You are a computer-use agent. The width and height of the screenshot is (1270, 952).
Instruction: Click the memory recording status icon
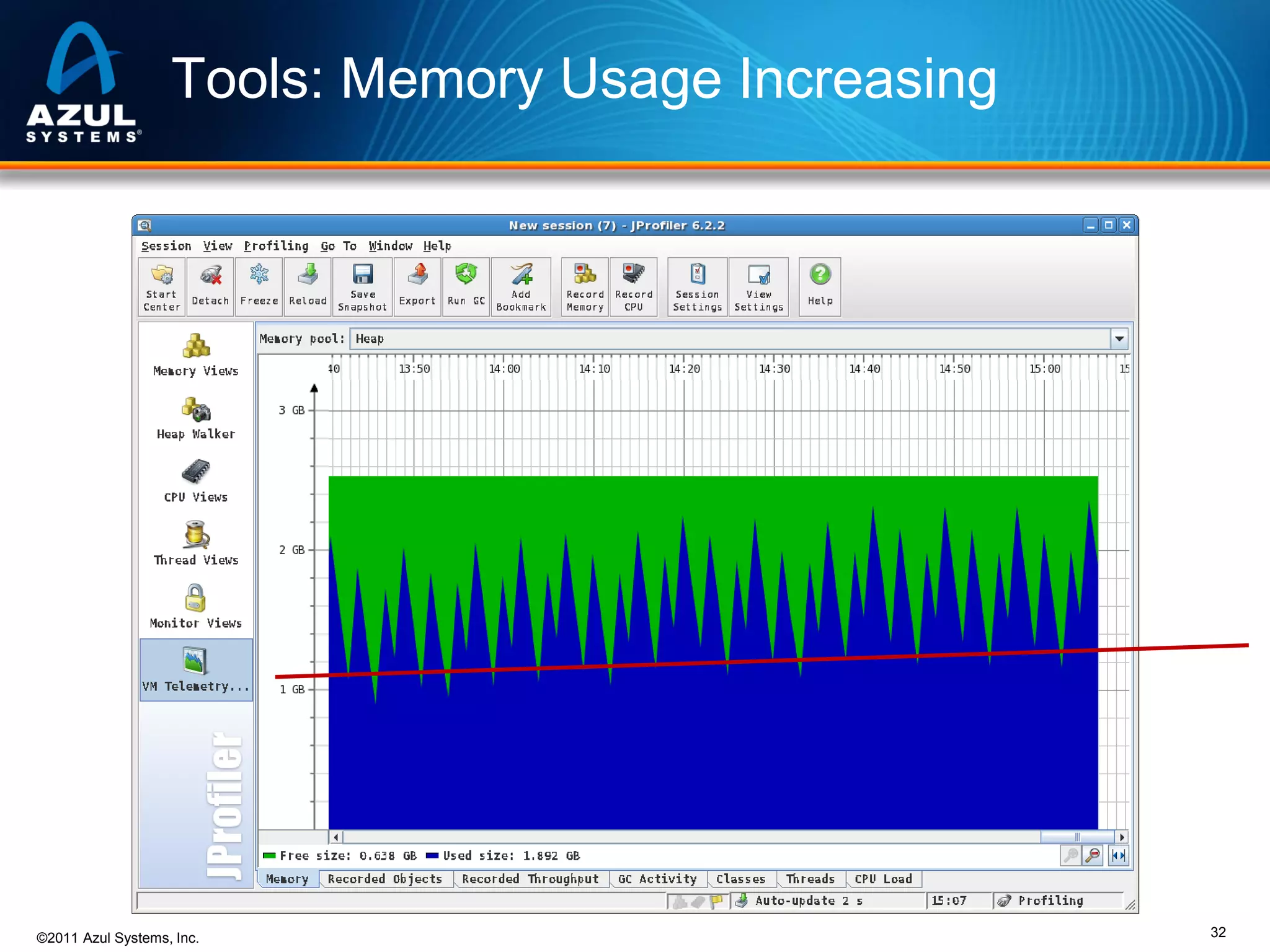pos(680,901)
